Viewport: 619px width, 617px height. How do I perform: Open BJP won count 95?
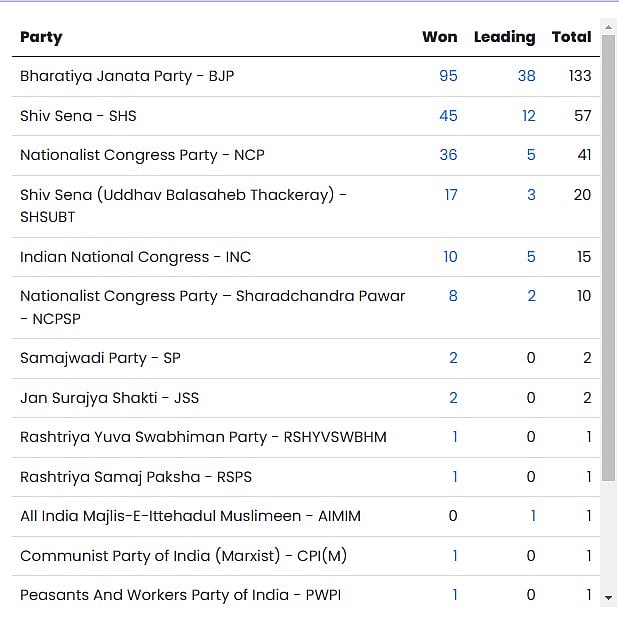point(448,76)
